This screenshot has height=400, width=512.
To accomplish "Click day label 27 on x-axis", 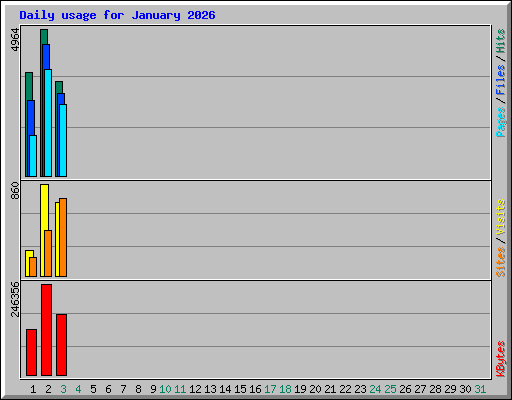I will pyautogui.click(x=420, y=389).
